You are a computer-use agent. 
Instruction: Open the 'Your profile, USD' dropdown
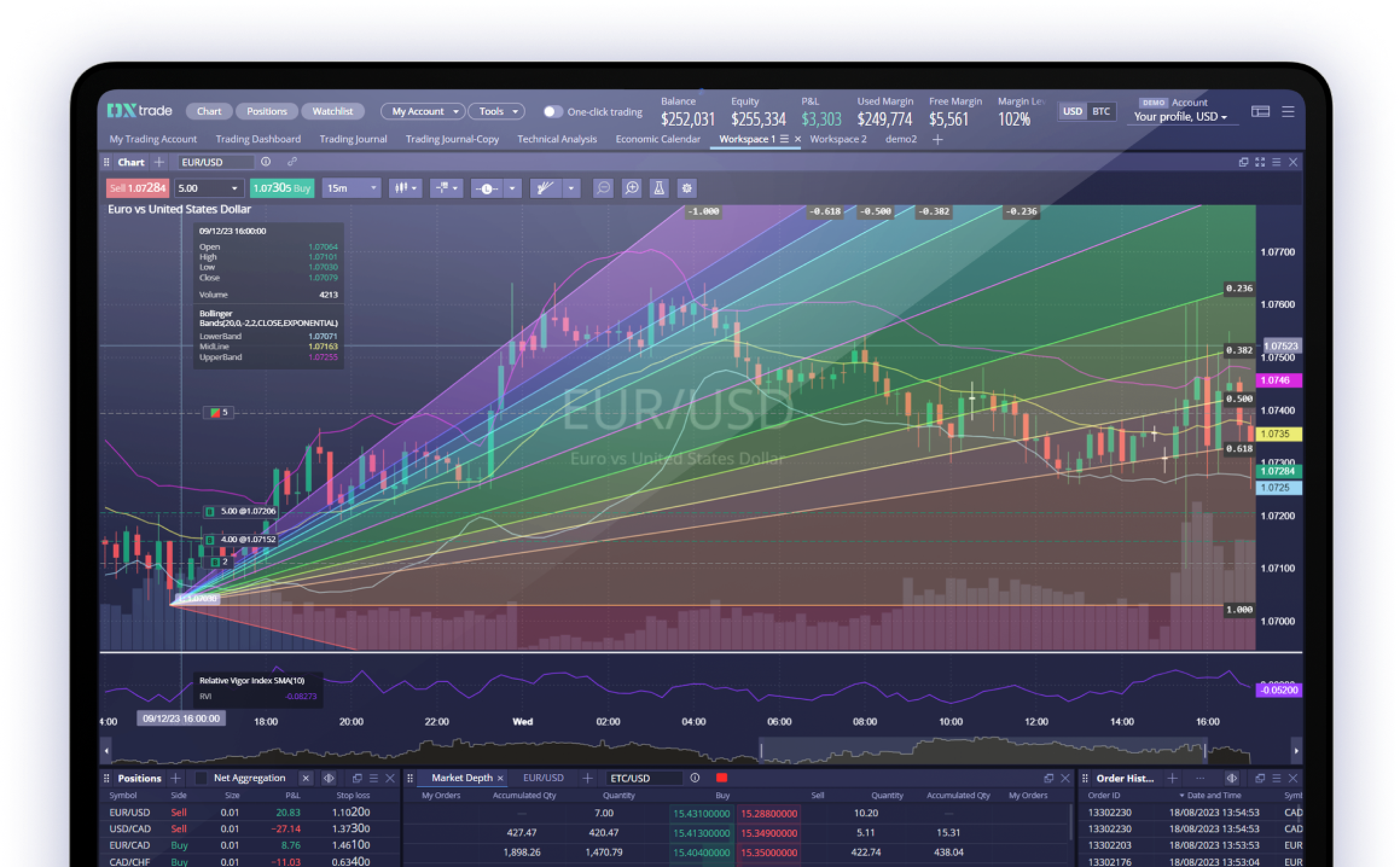1182,117
